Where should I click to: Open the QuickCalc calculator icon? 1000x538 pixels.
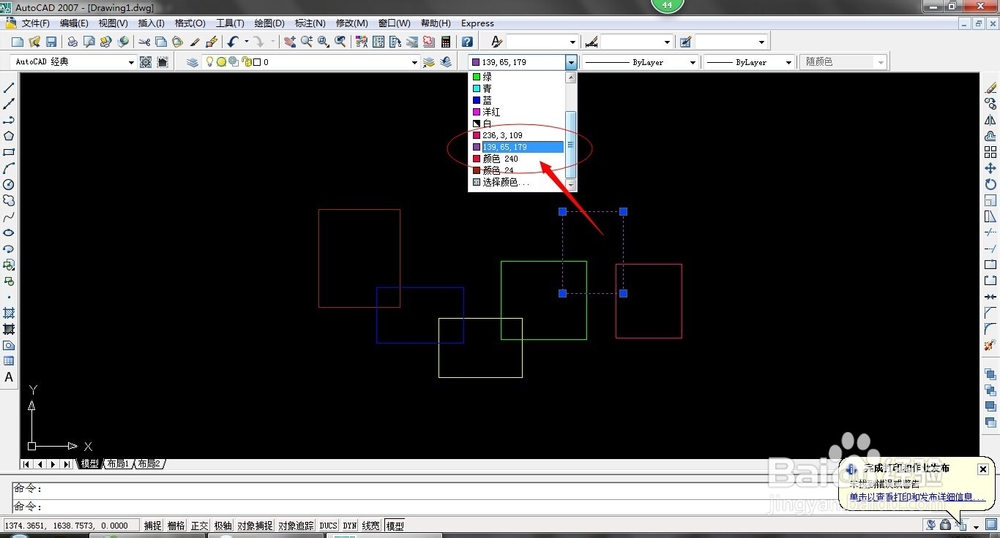446,41
